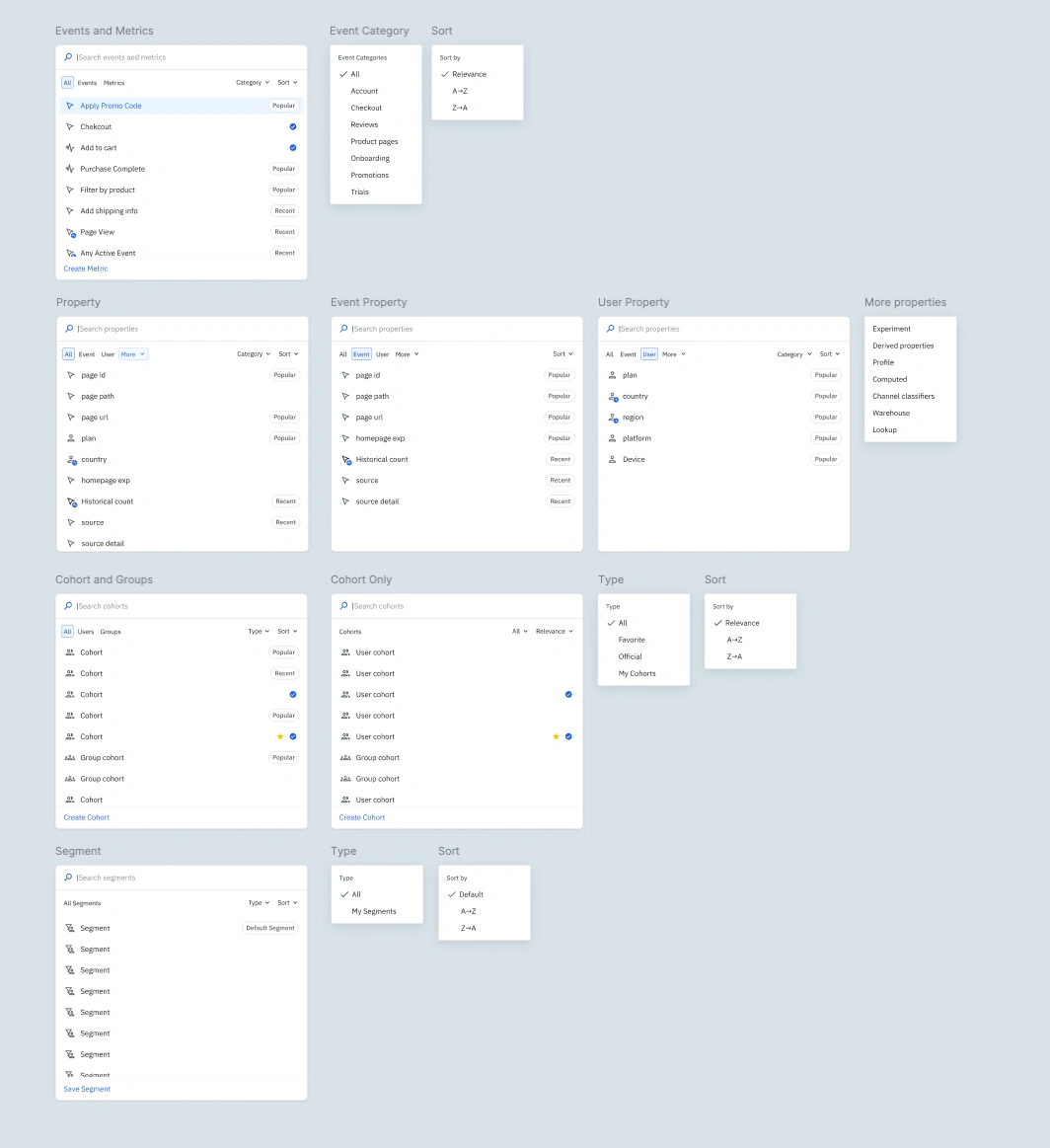1050x1148 pixels.
Task: Open Type dropdown in Cohort and Groups
Action: click(x=259, y=632)
